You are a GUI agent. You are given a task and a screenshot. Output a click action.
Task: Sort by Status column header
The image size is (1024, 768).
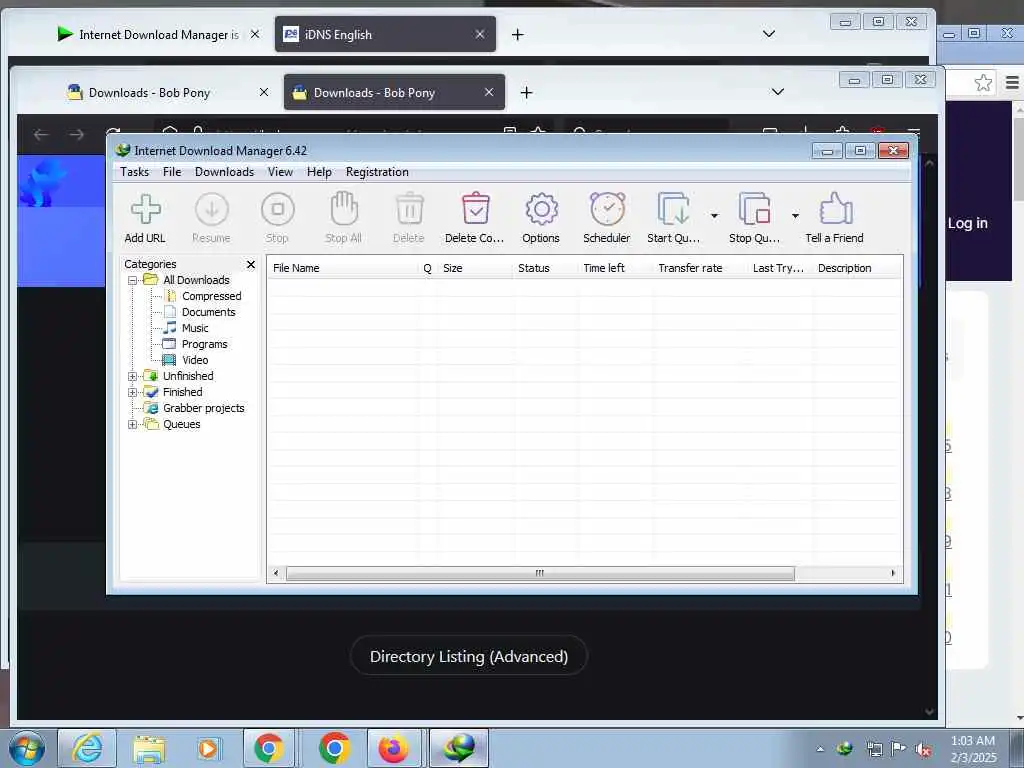(546, 268)
